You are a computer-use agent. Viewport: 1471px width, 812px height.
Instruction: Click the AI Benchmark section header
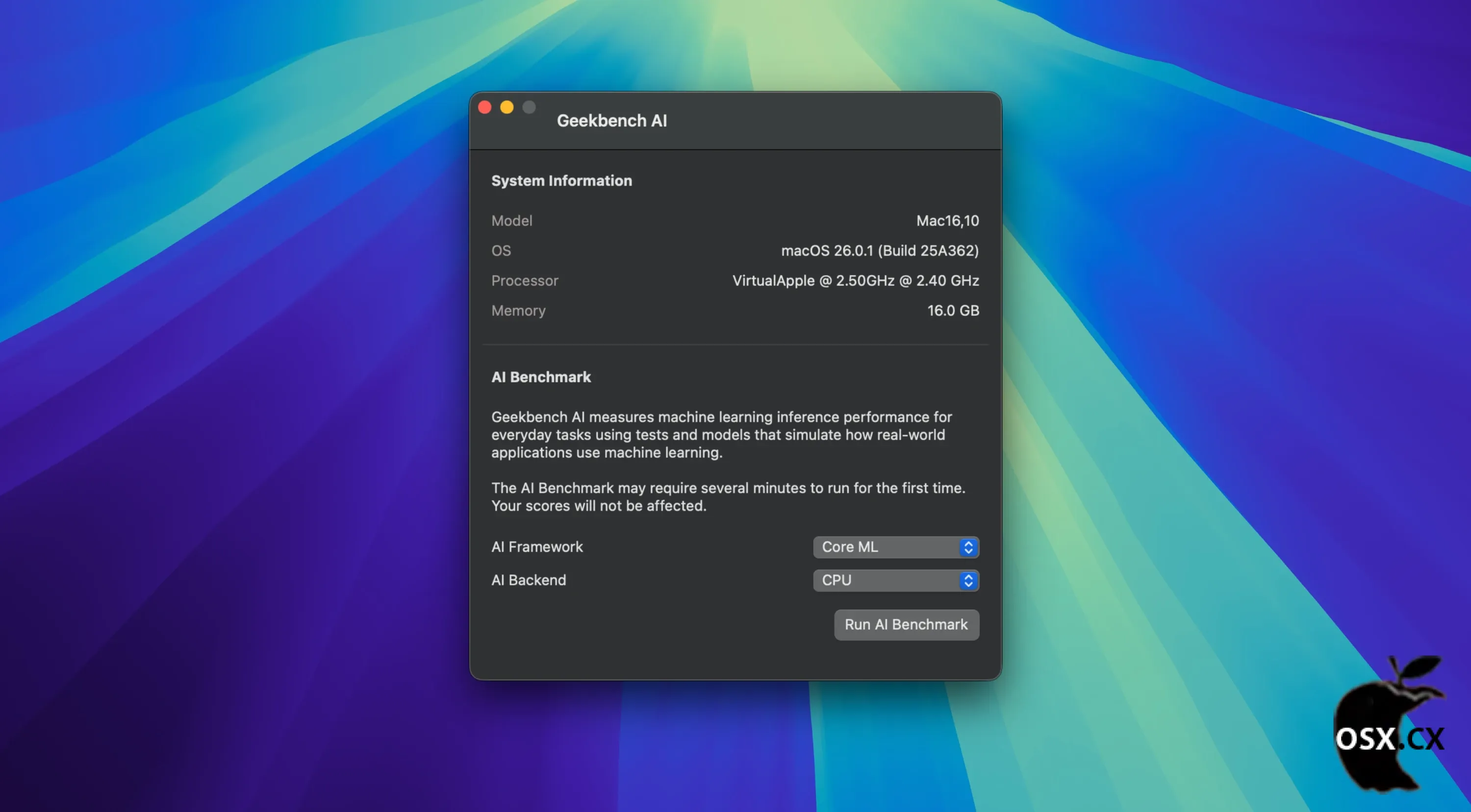click(x=541, y=377)
